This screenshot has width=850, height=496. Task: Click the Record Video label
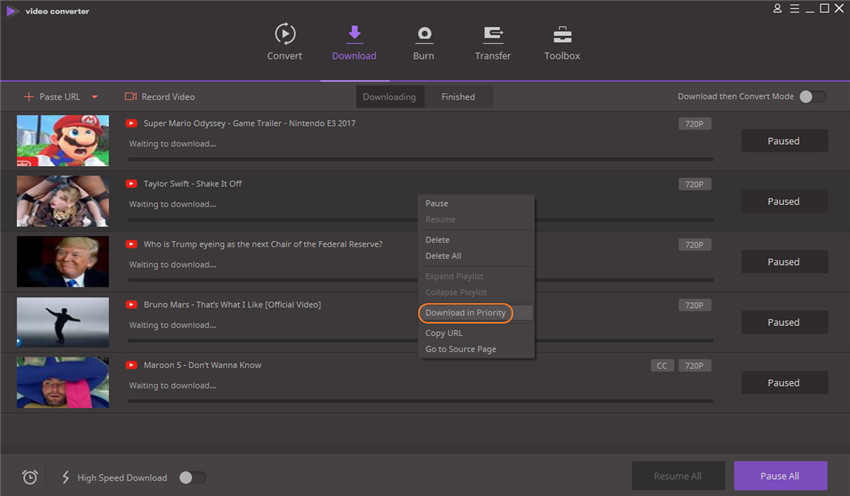(x=168, y=96)
